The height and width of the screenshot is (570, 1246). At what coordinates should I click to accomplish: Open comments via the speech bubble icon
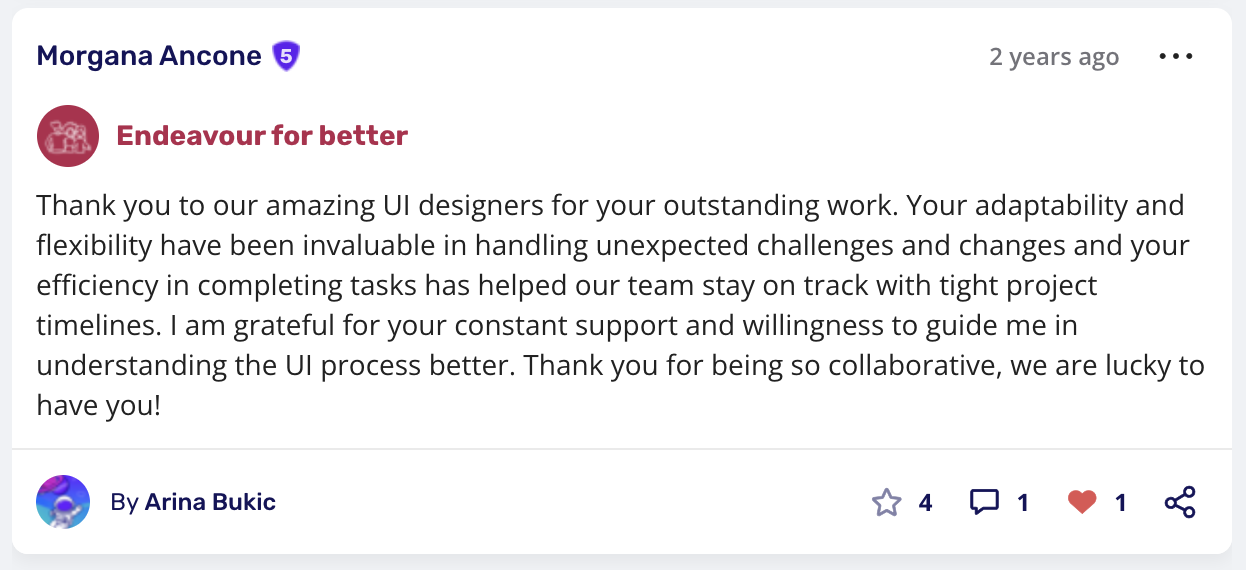pos(984,502)
